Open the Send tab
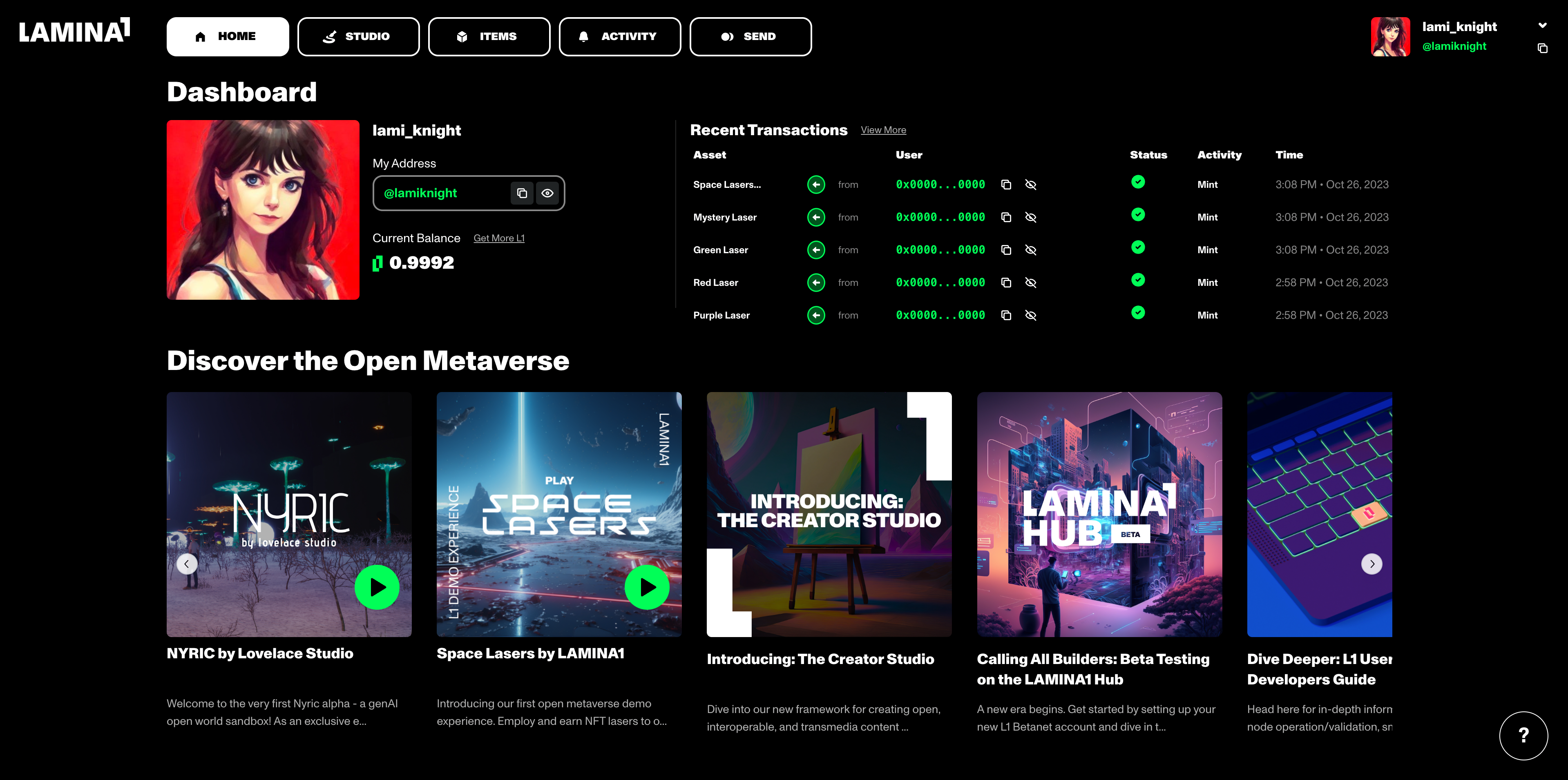Screen dimensions: 1568x780 point(750,36)
